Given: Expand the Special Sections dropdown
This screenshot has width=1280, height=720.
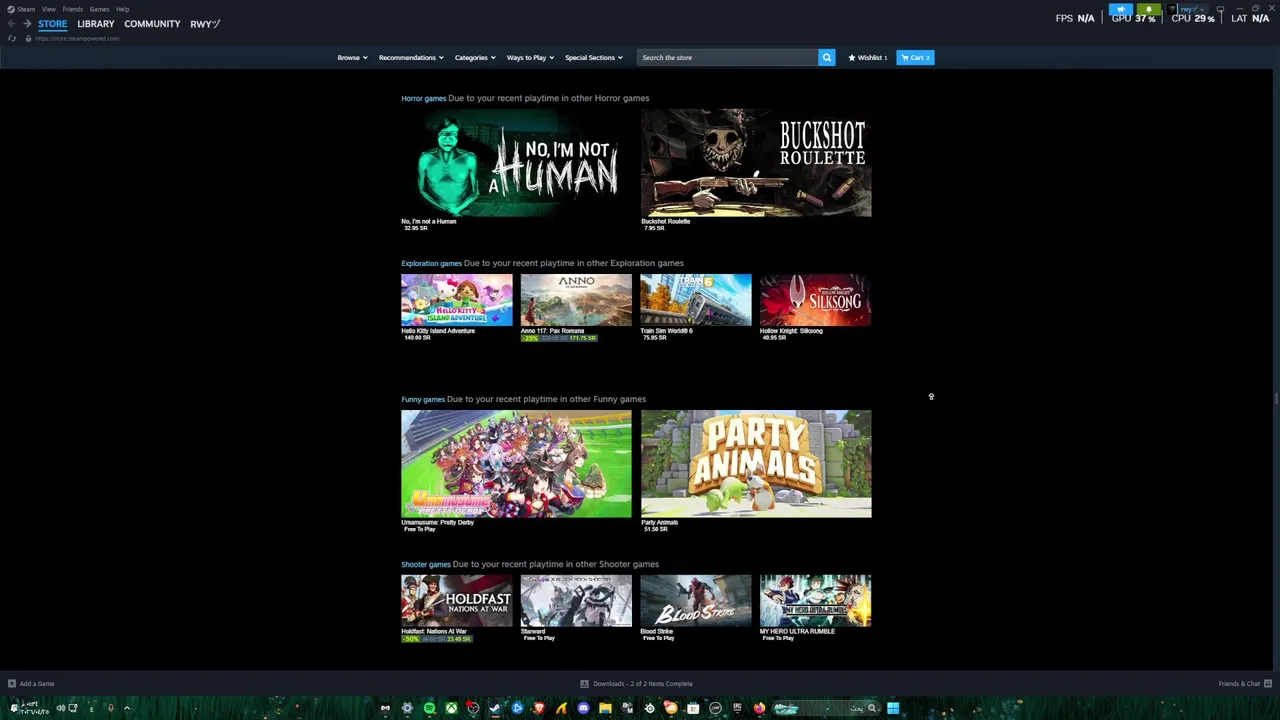Looking at the screenshot, I should point(594,57).
